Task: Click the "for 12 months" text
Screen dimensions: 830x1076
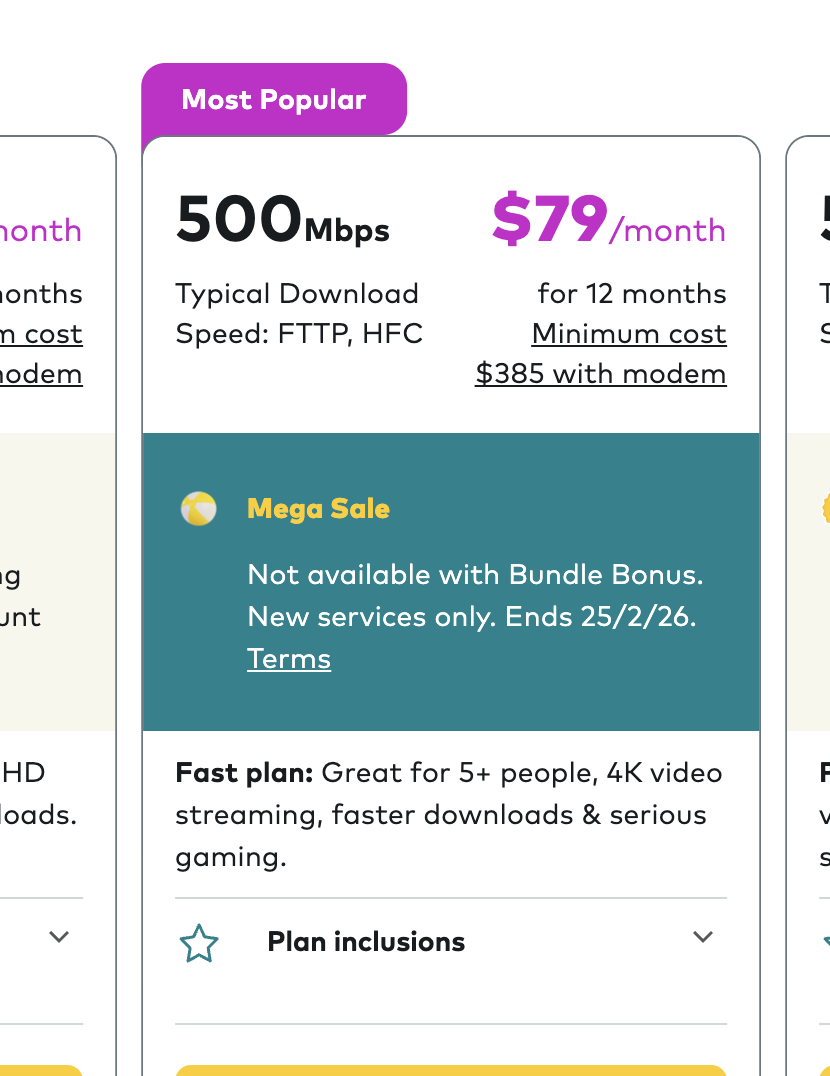Action: tap(631, 294)
